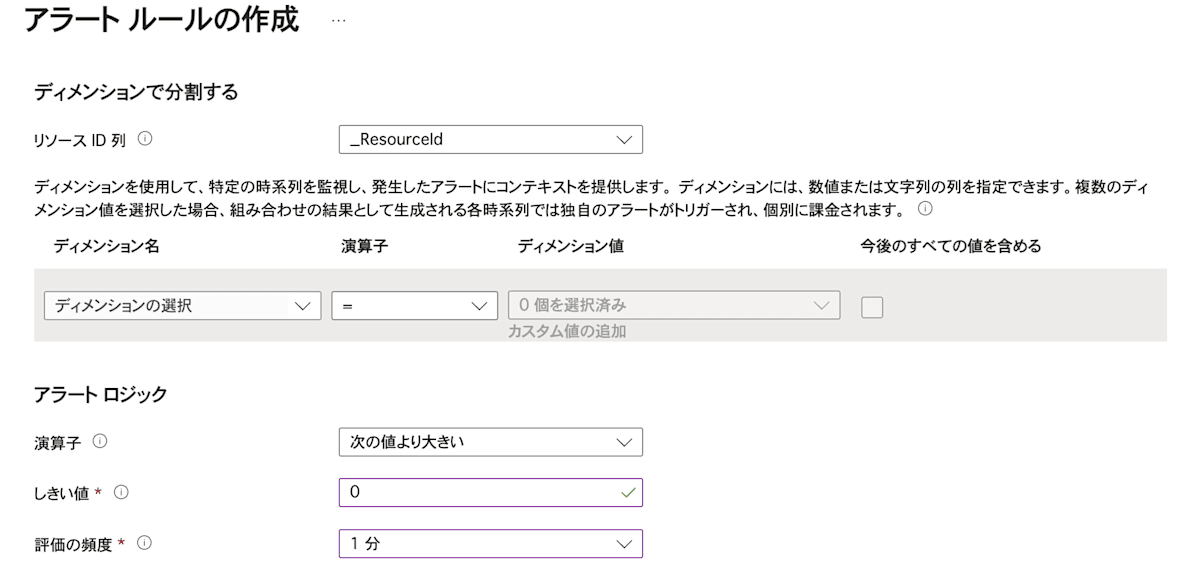
Task: Open 1 分 evaluation frequency dropdown
Action: click(491, 543)
